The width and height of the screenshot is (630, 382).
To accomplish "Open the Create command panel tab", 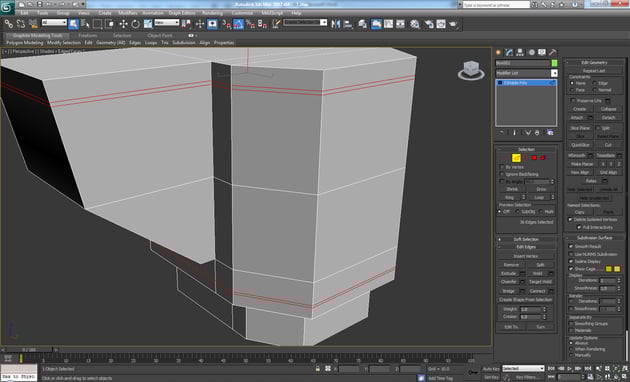I will (x=499, y=52).
